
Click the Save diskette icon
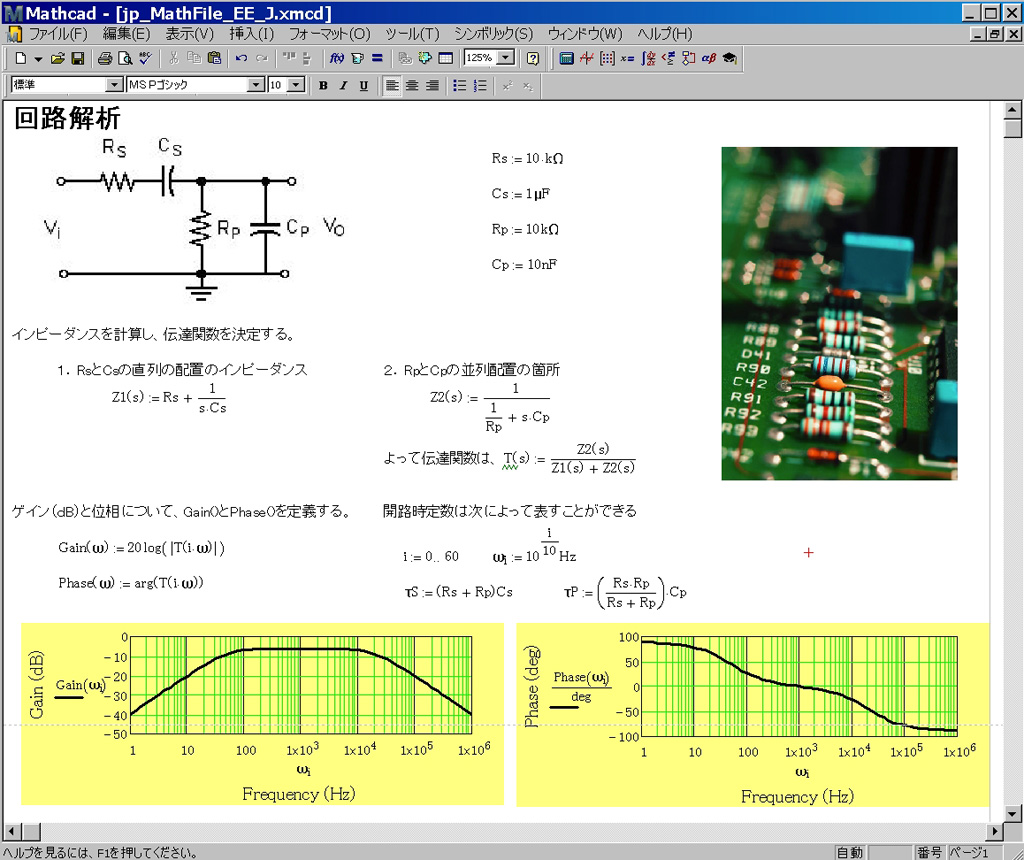(77, 59)
